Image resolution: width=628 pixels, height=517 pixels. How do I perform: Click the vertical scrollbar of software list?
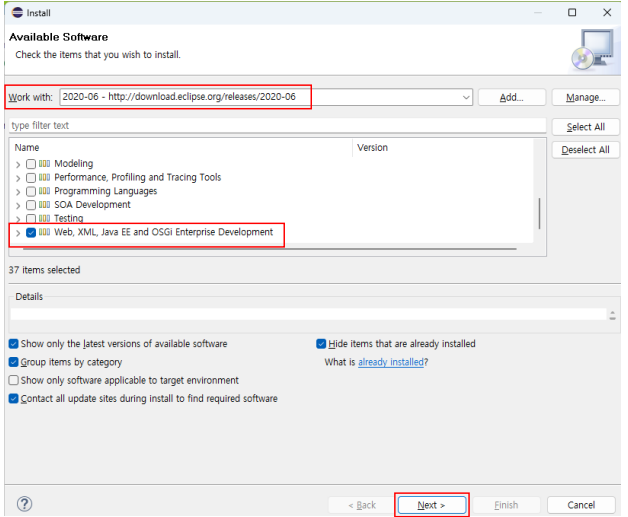coord(539,213)
